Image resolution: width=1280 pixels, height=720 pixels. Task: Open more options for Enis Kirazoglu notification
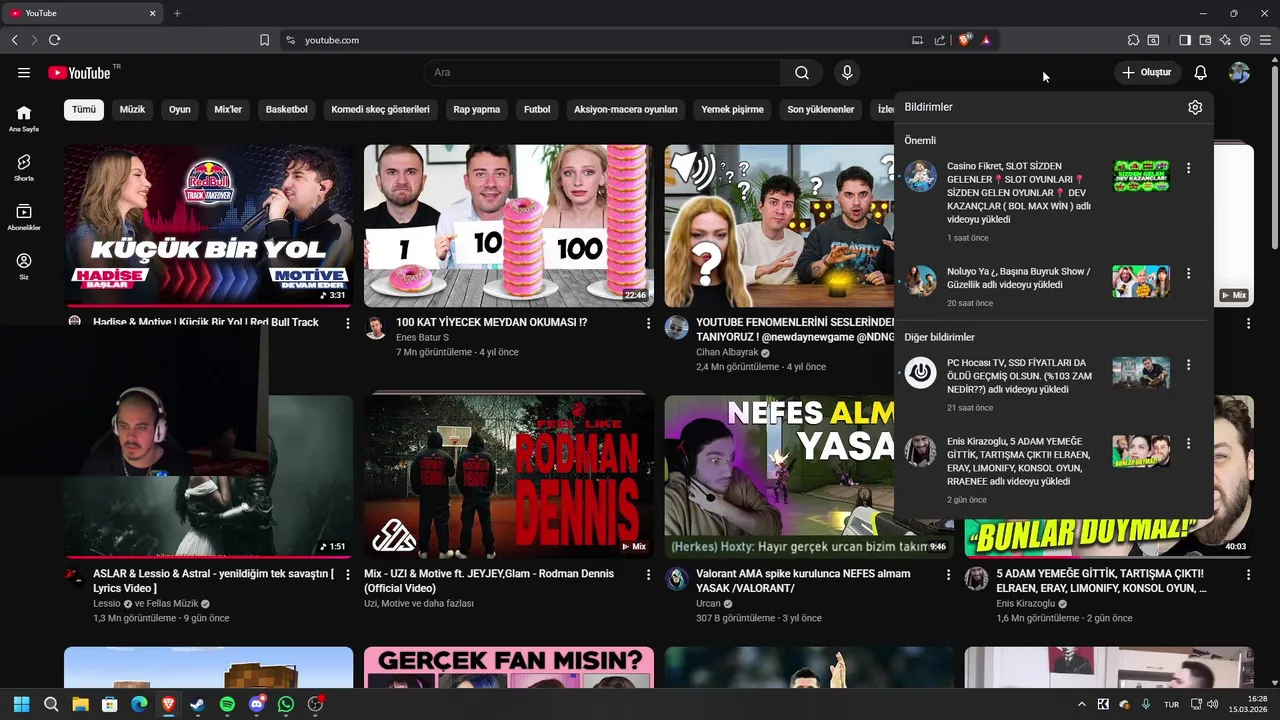point(1188,443)
